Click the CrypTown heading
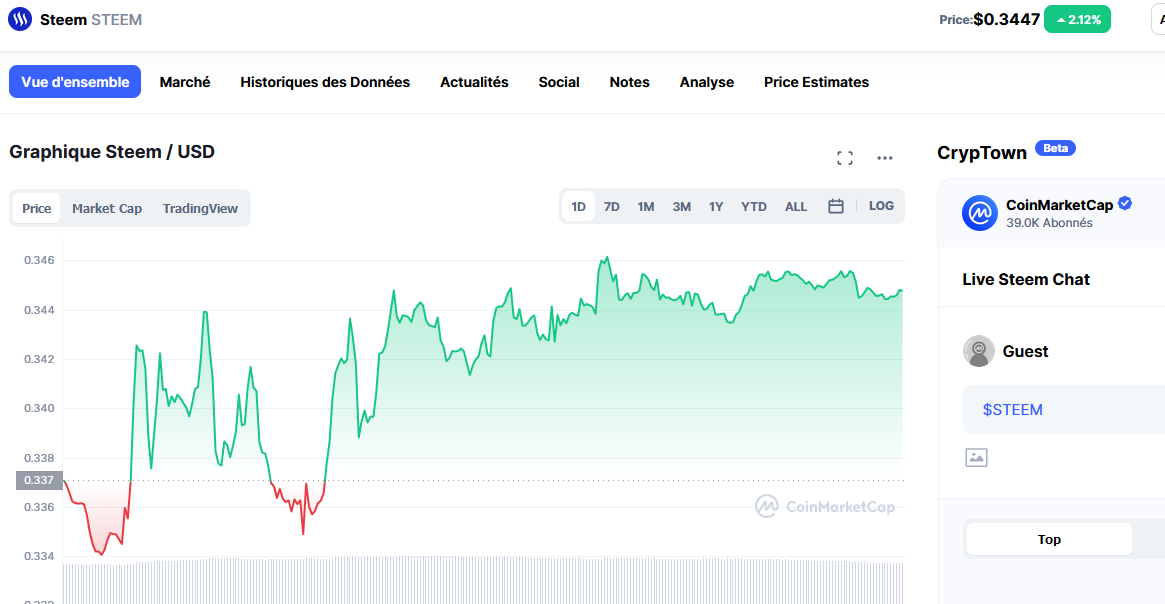 pyautogui.click(x=981, y=152)
